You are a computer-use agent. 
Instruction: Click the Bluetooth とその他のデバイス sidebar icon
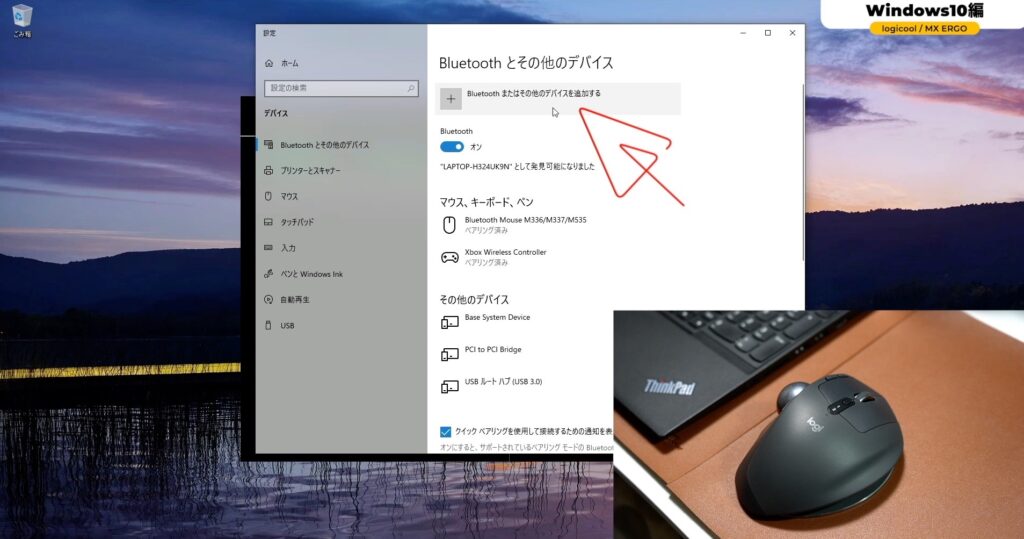(268, 144)
